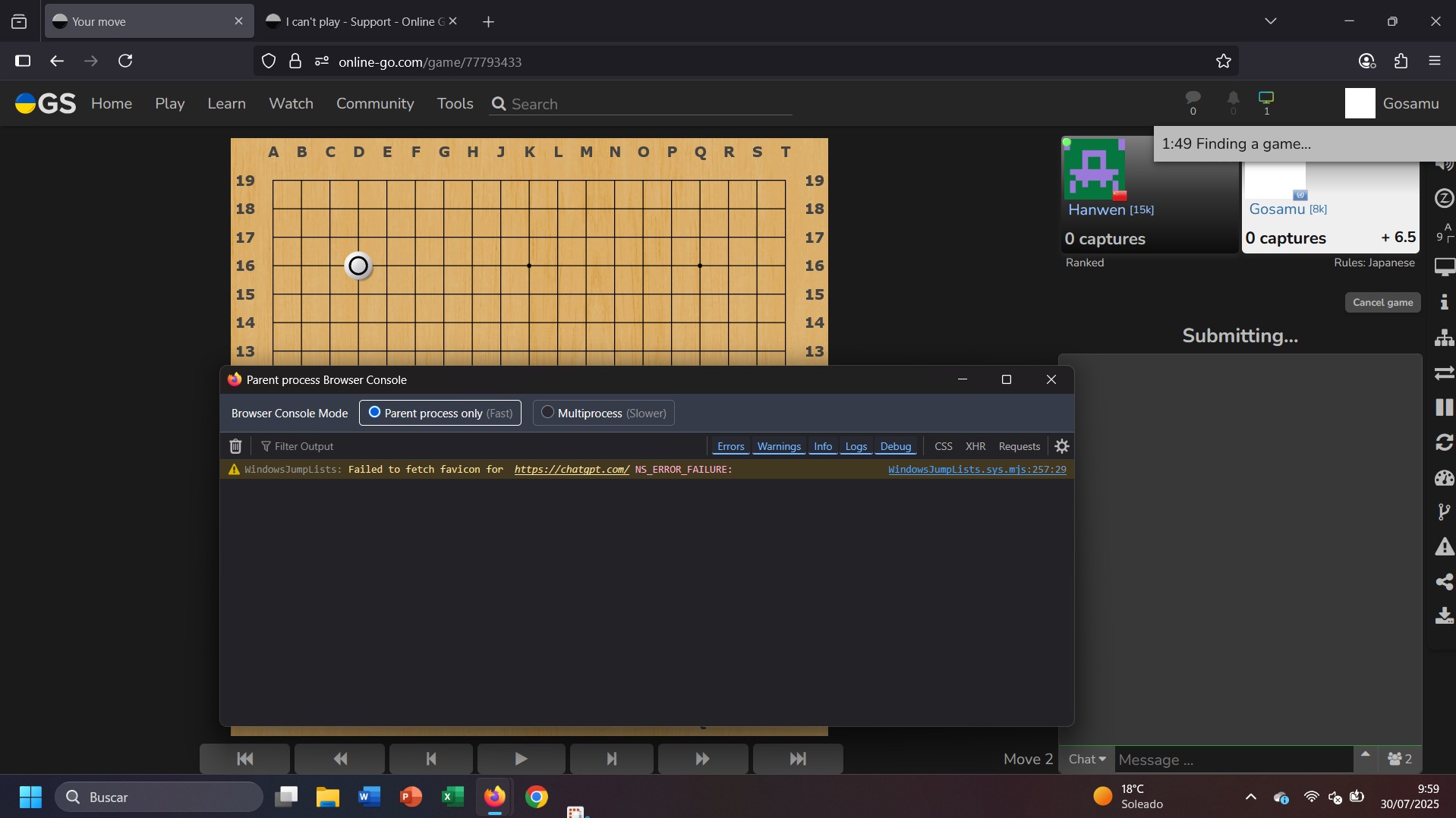Open Firefox account icon

tap(1367, 61)
